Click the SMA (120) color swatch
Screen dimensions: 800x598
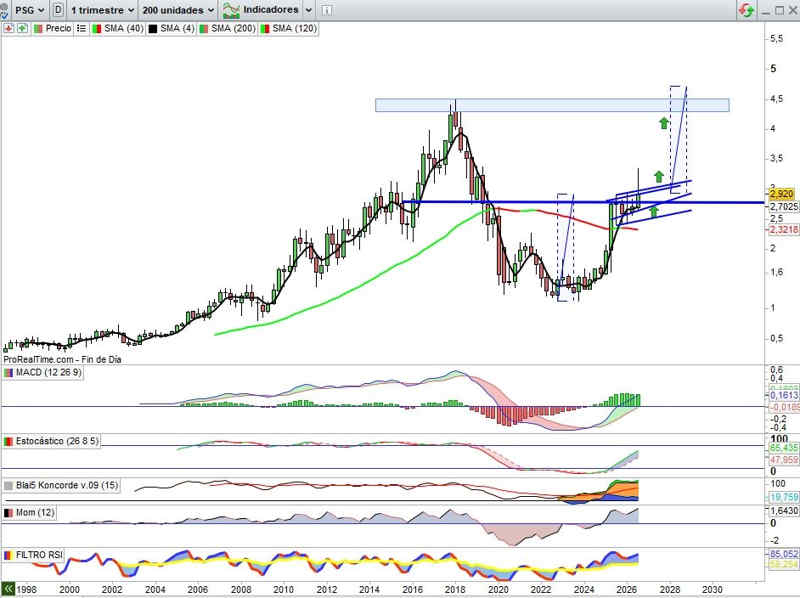(264, 29)
